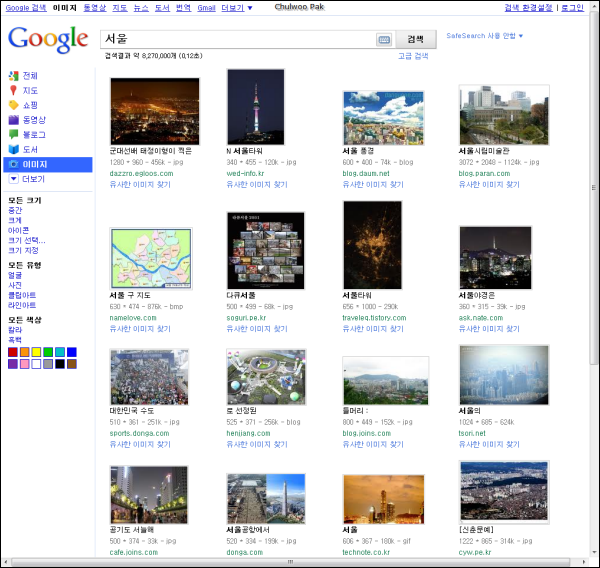Click 유사한 이미지 찾기 under namelove.com
The image size is (600, 568).
[x=140, y=329]
